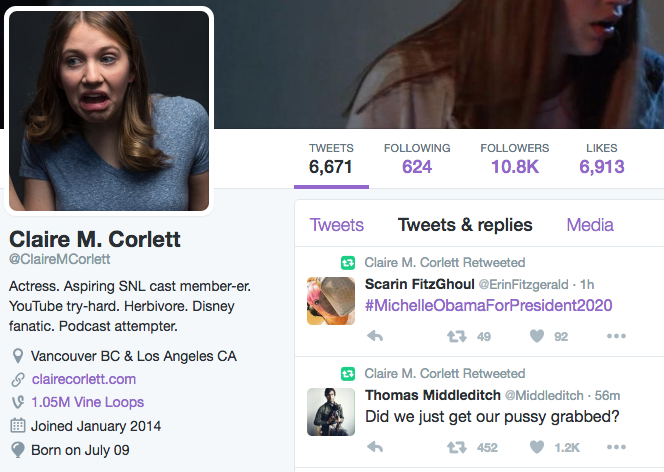Open the 6,913 Likes list

(602, 159)
